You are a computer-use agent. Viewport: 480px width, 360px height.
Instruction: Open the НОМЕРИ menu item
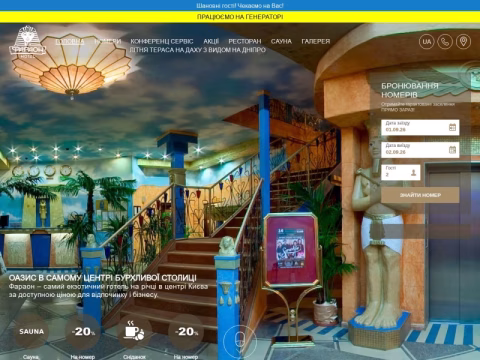click(107, 41)
